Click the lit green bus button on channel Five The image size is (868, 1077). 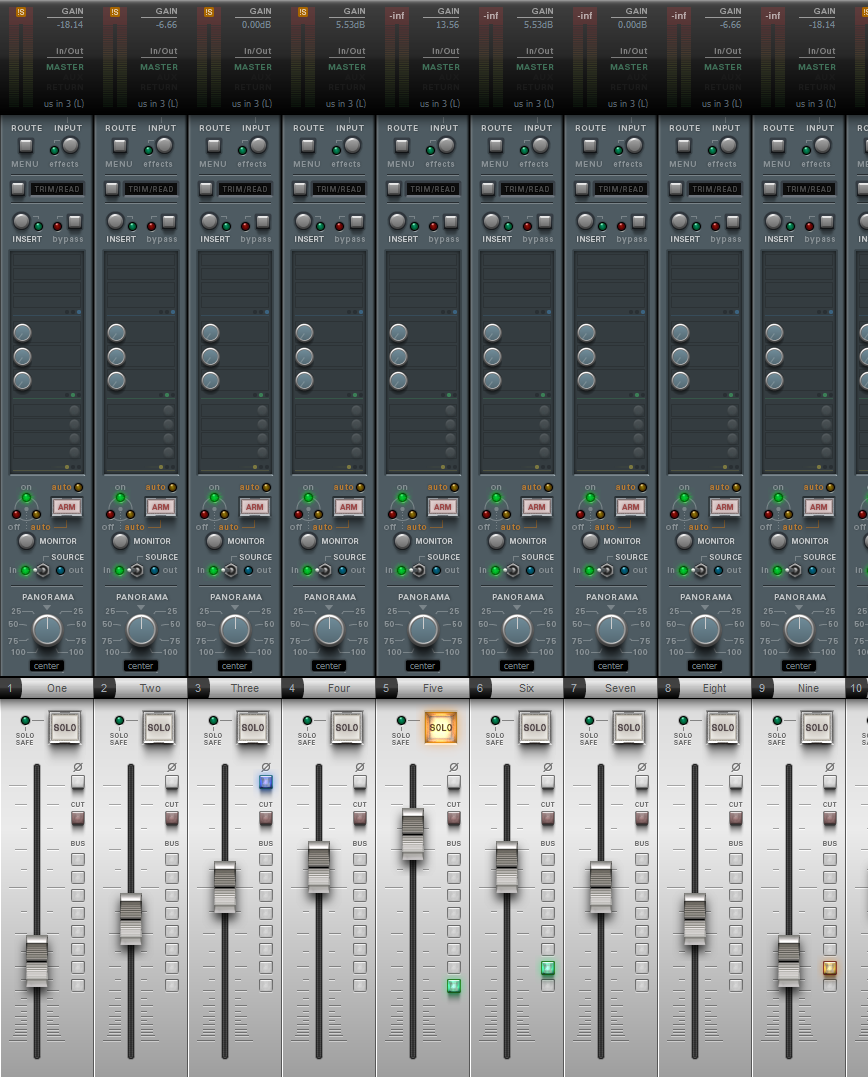[454, 985]
